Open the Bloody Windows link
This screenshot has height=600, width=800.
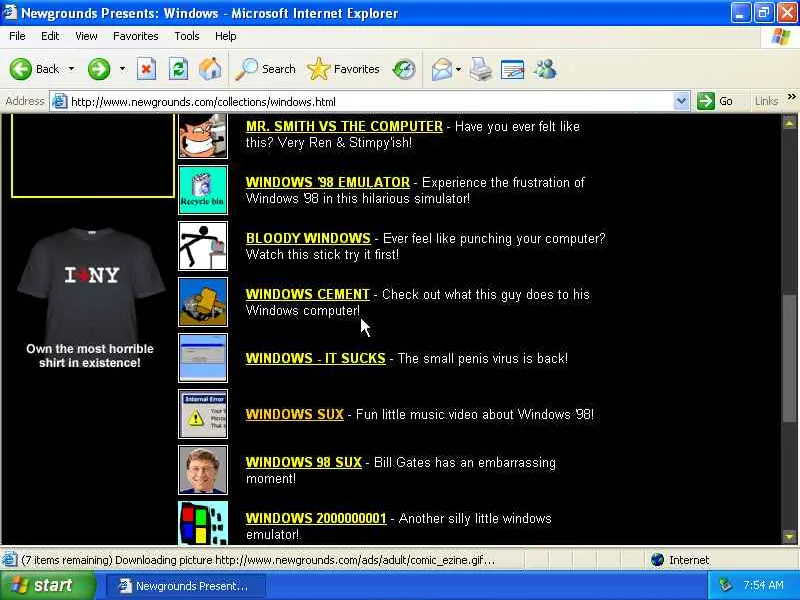(x=308, y=238)
